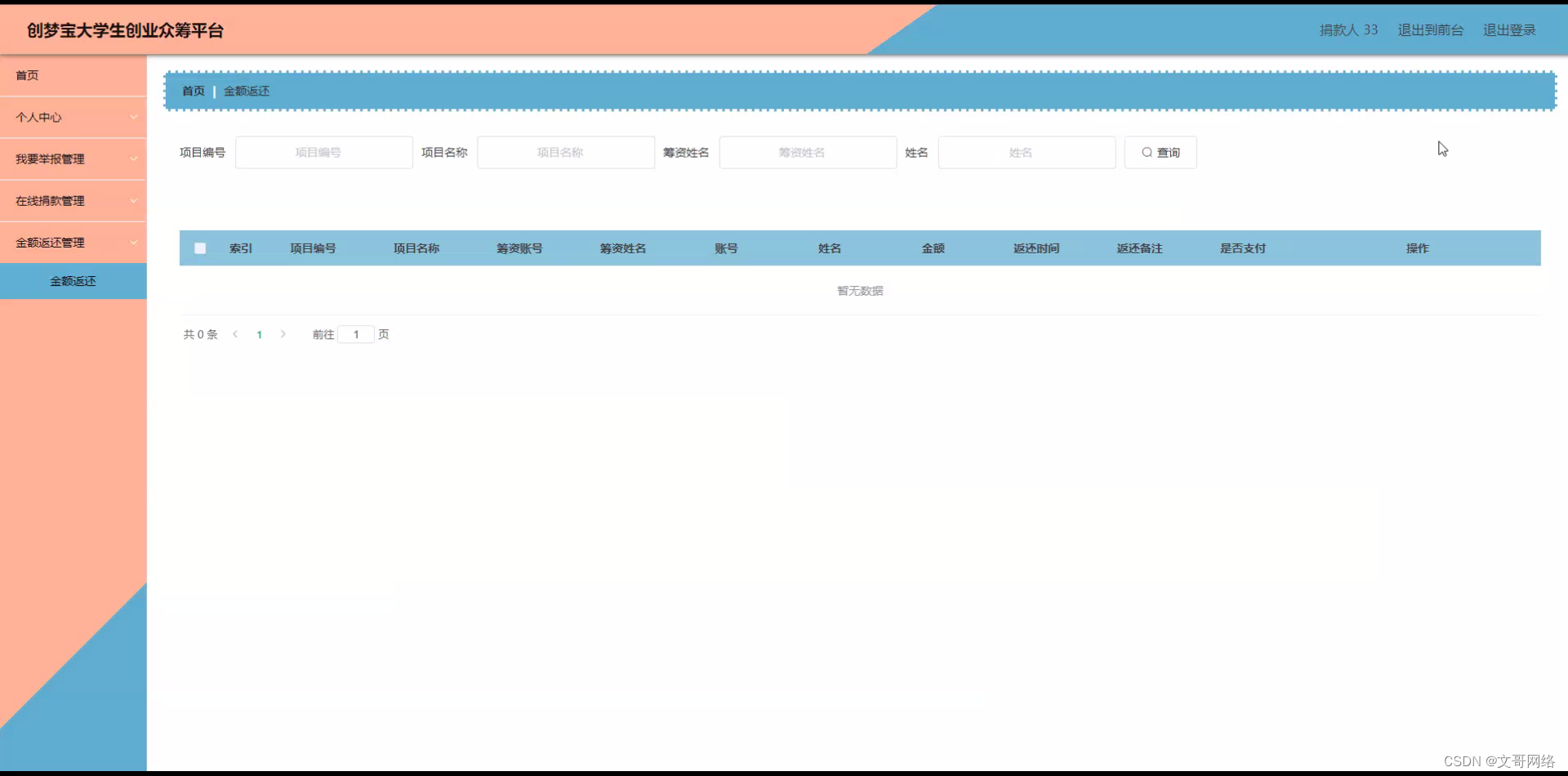Expand the 个人中心 sidebar menu
This screenshot has height=776, width=1568.
pos(73,117)
